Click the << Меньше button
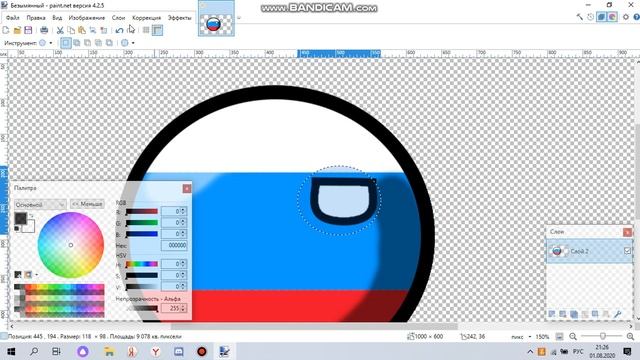The width and height of the screenshot is (640, 360). (87, 204)
